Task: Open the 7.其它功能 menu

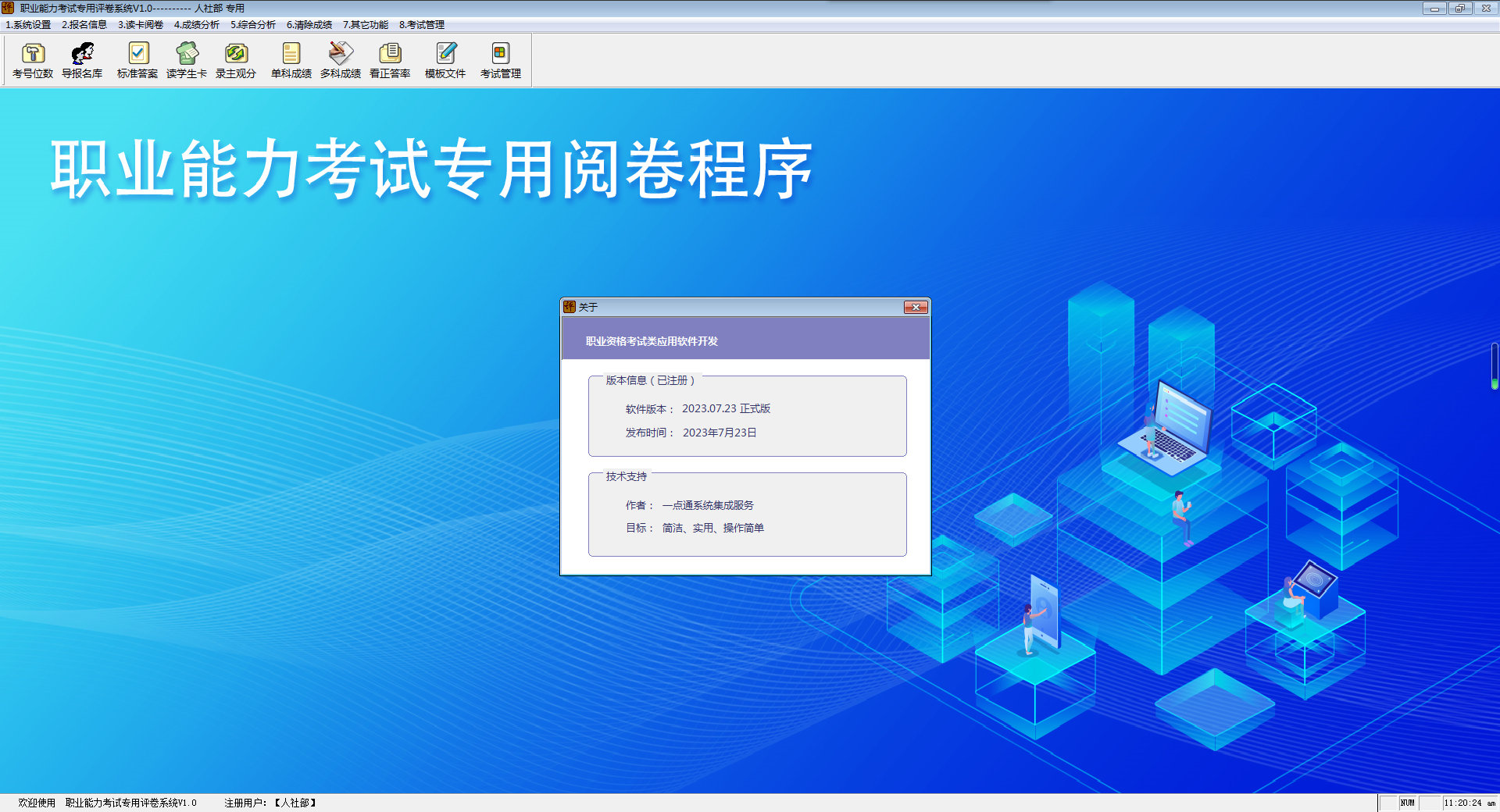Action: 366,25
